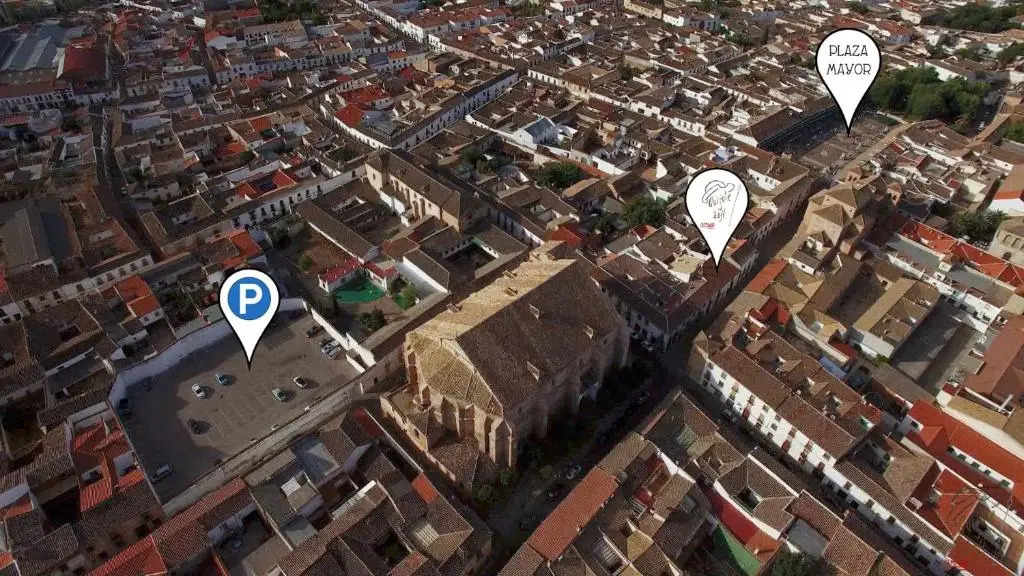The image size is (1024, 576).
Task: Click the tree-filled park in the top right
Action: [x=930, y=95]
